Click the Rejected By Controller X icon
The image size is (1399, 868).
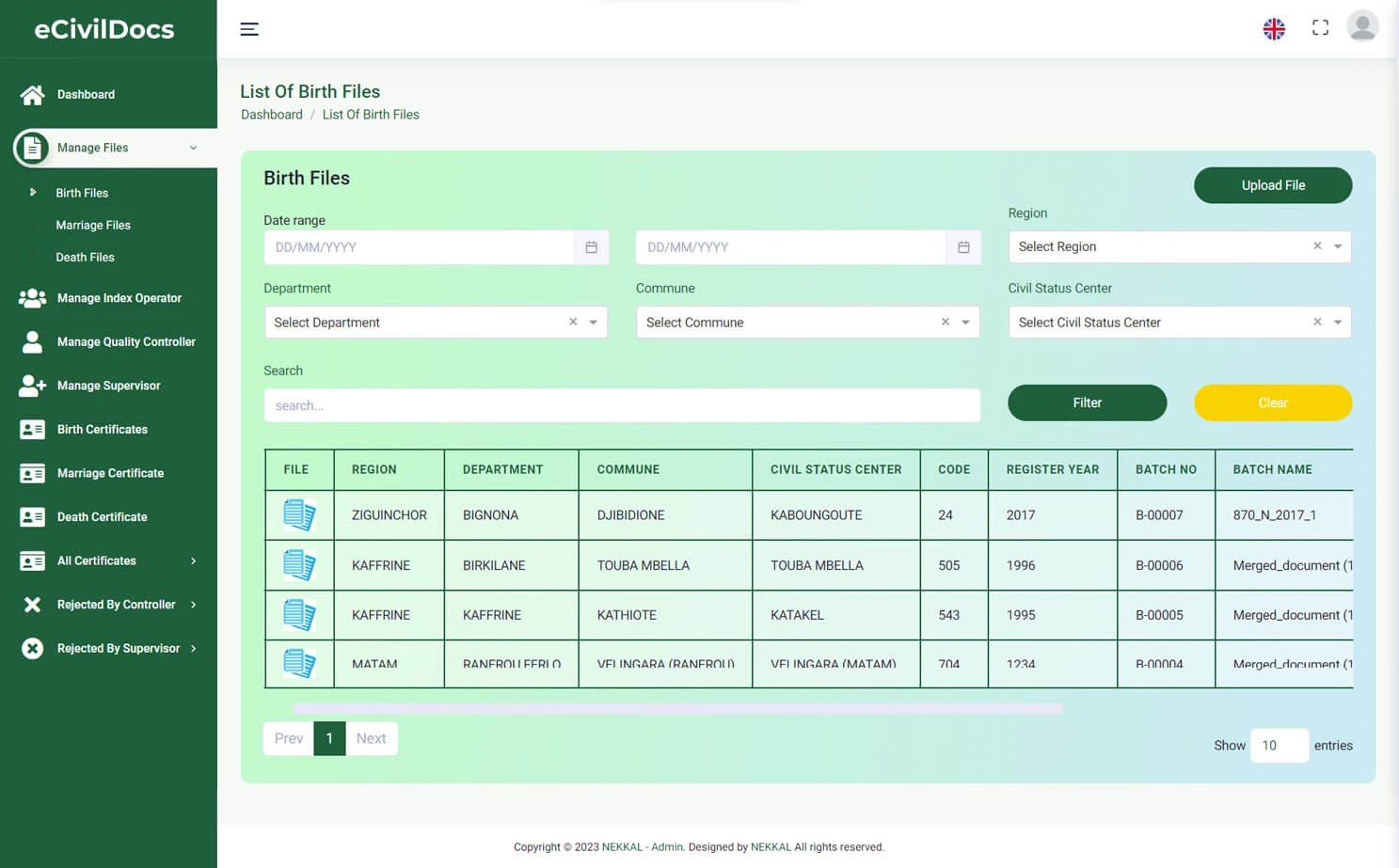(31, 604)
